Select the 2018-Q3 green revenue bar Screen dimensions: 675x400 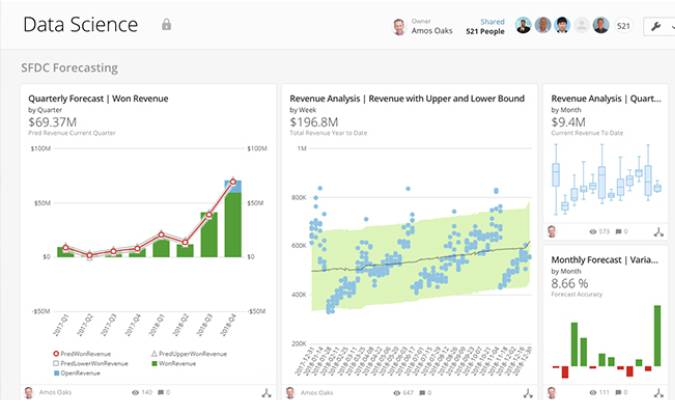(x=209, y=235)
